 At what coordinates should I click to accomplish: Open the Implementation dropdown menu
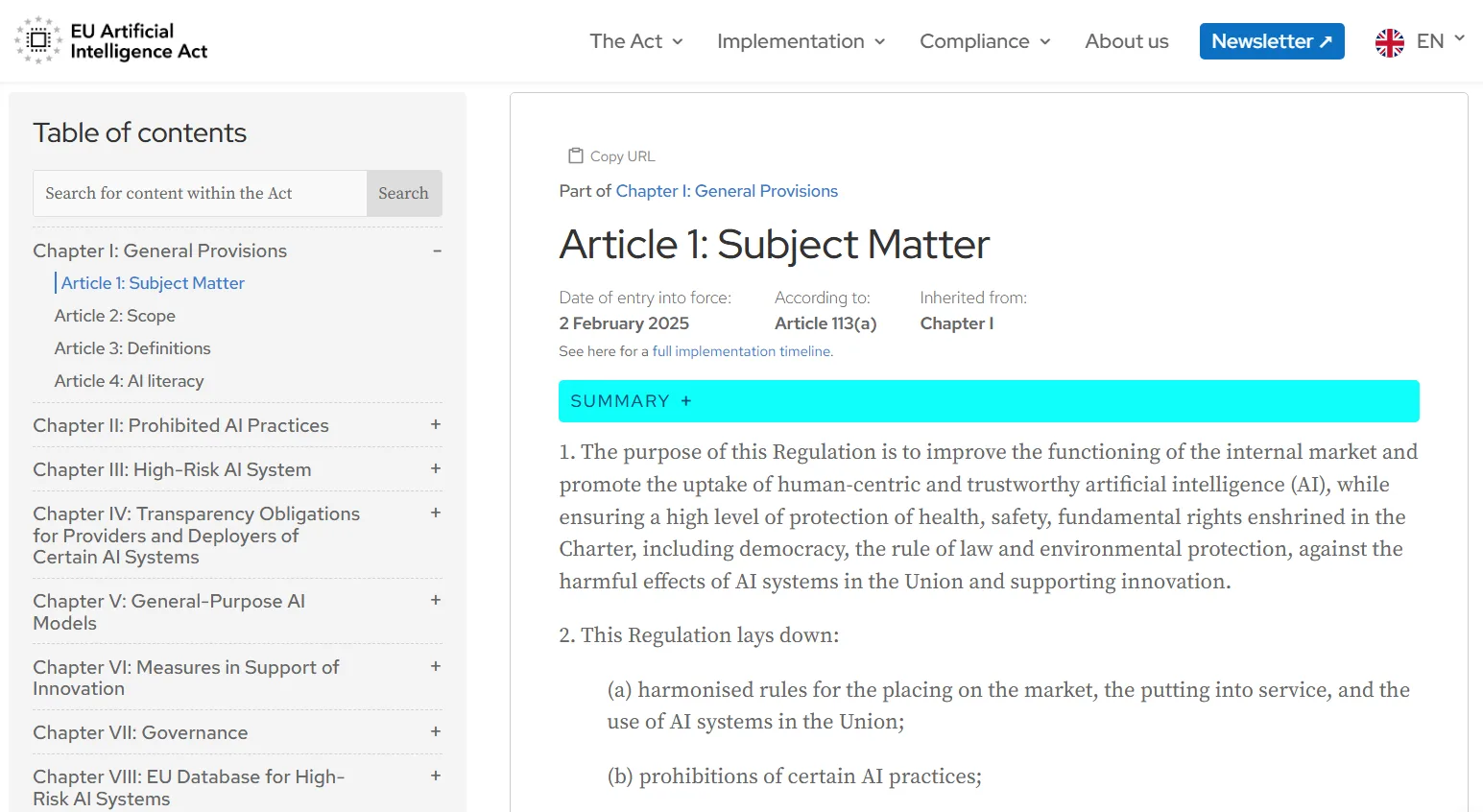tap(800, 41)
